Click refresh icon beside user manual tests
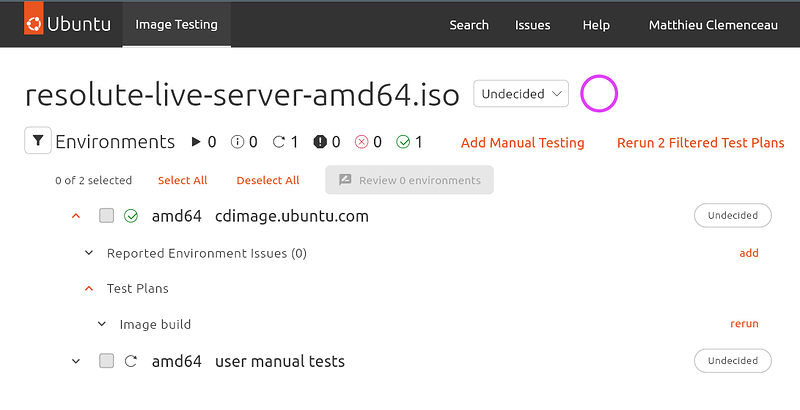Viewport: 800px width, 410px height. click(x=131, y=362)
